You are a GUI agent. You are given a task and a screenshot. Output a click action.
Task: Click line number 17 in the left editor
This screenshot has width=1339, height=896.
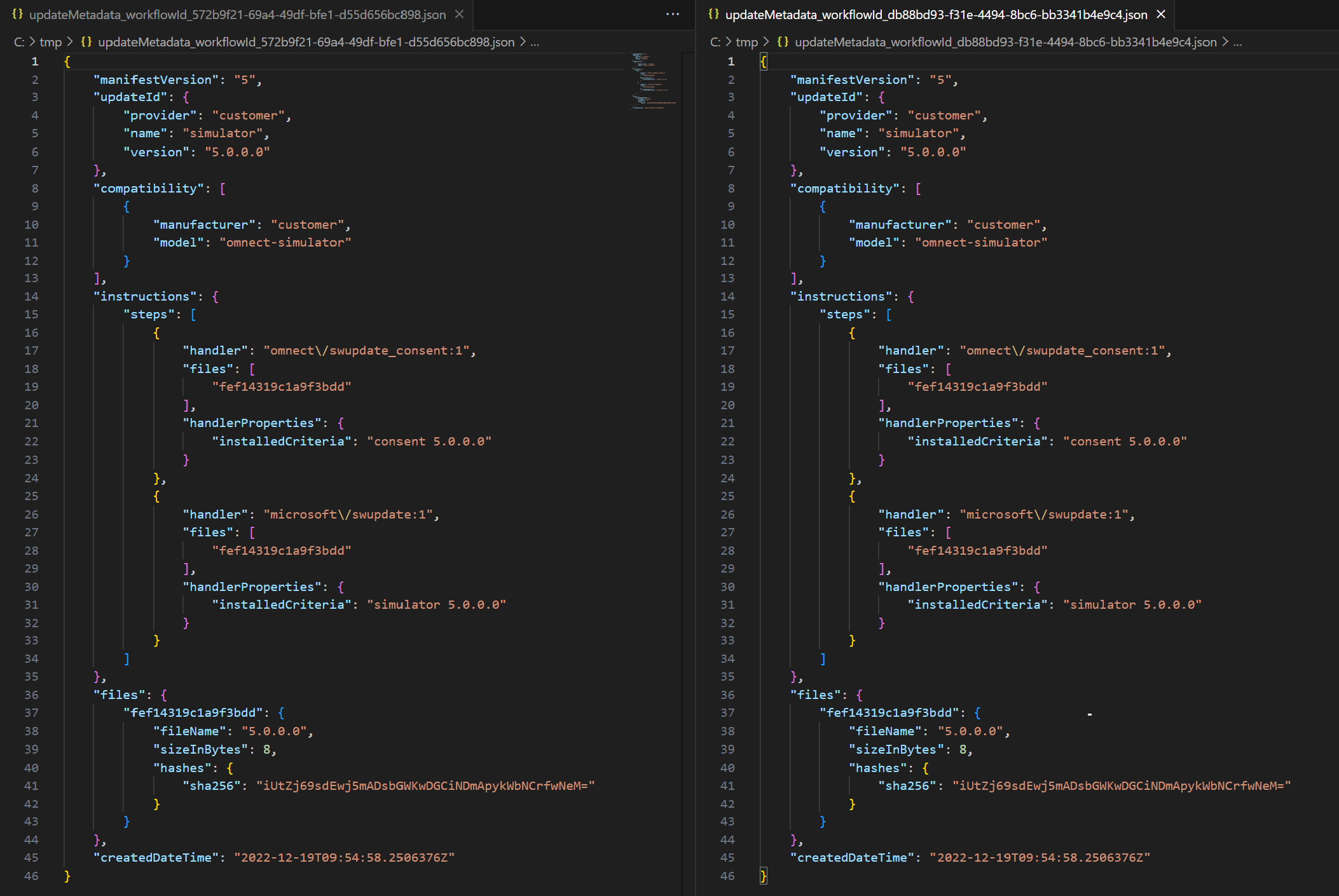pyautogui.click(x=31, y=350)
